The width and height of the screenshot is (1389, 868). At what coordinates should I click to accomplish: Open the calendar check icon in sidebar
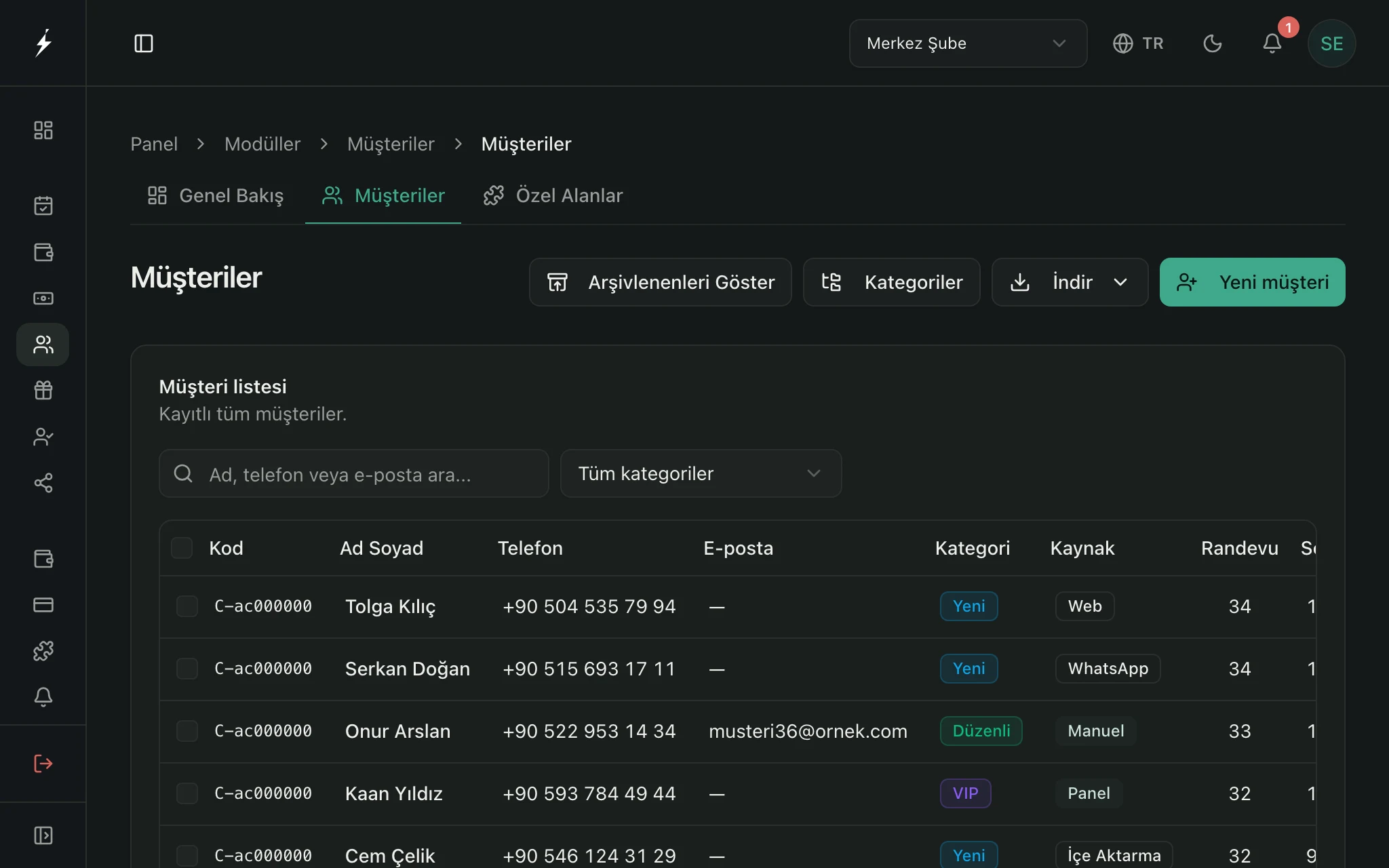43,205
